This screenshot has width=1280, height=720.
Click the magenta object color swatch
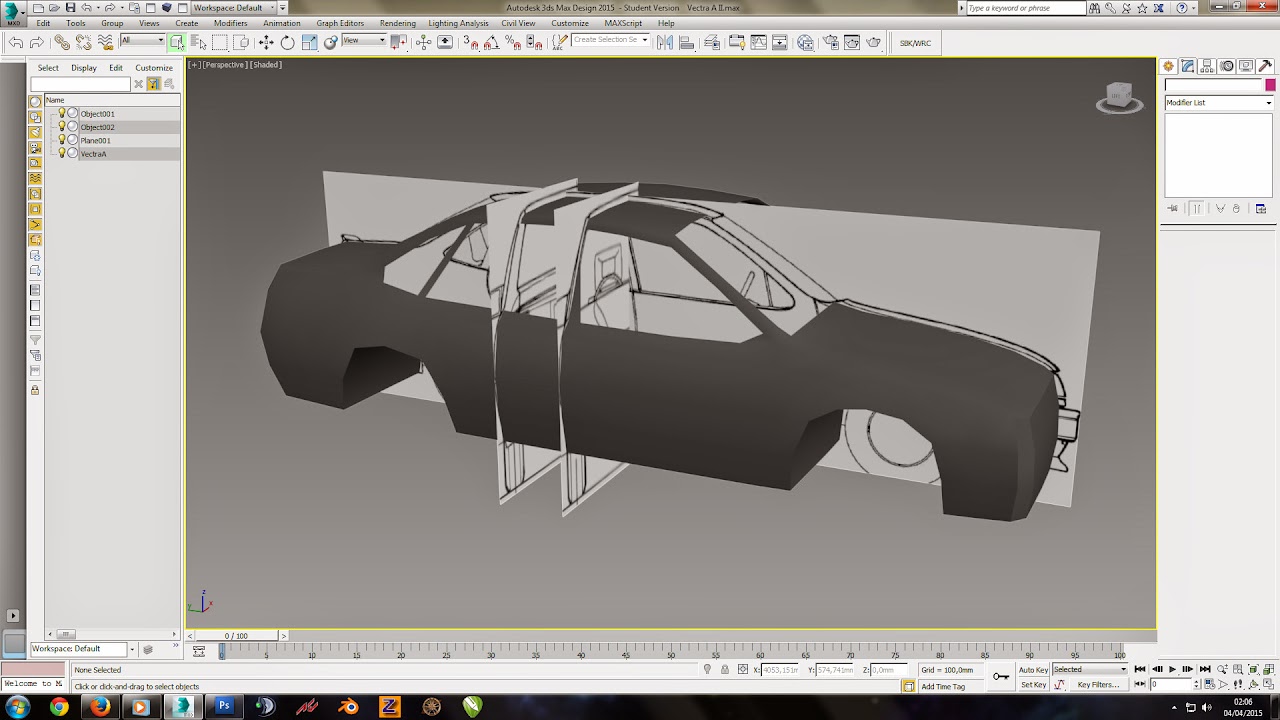[1270, 85]
